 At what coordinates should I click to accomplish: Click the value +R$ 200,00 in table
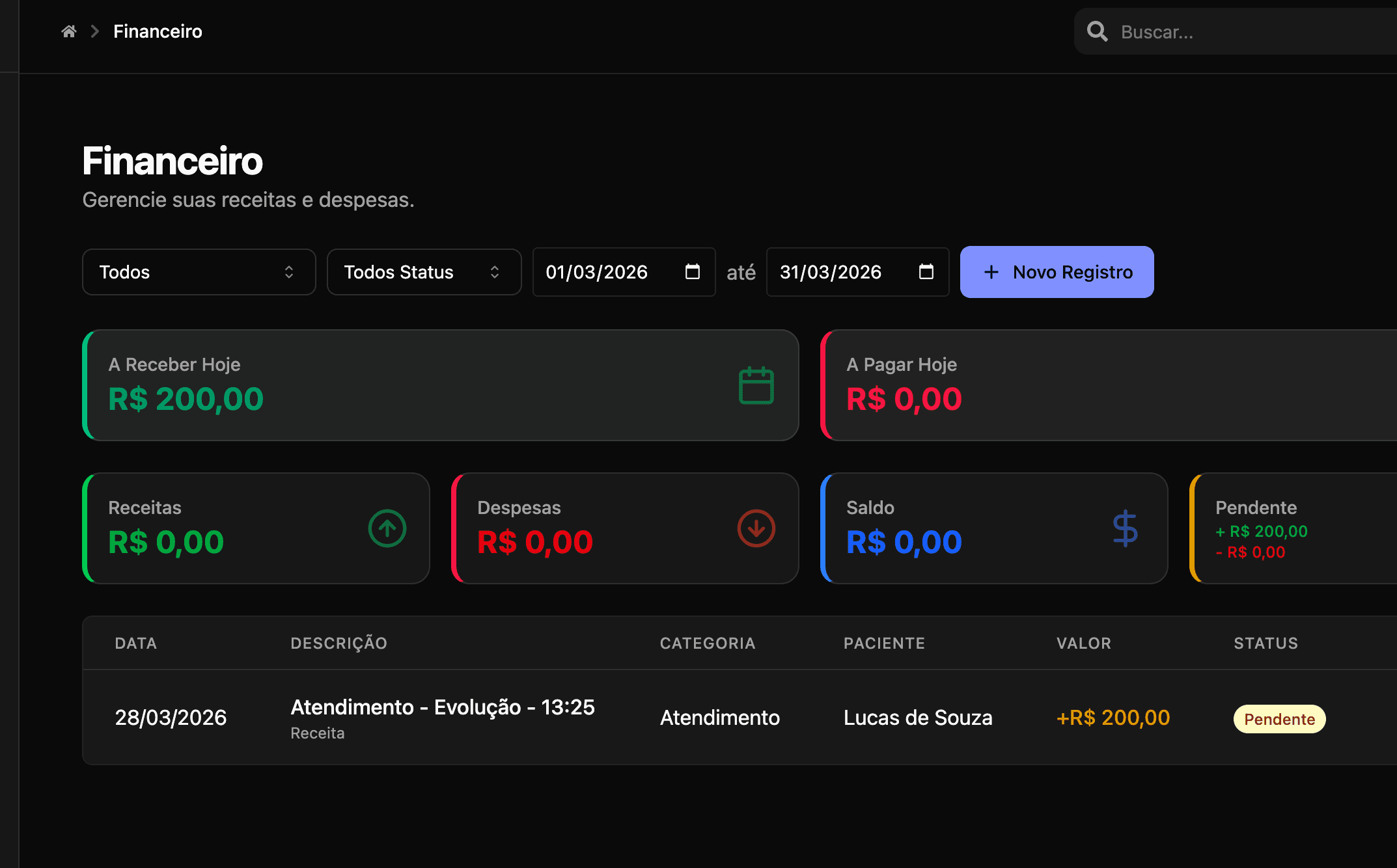(1113, 717)
